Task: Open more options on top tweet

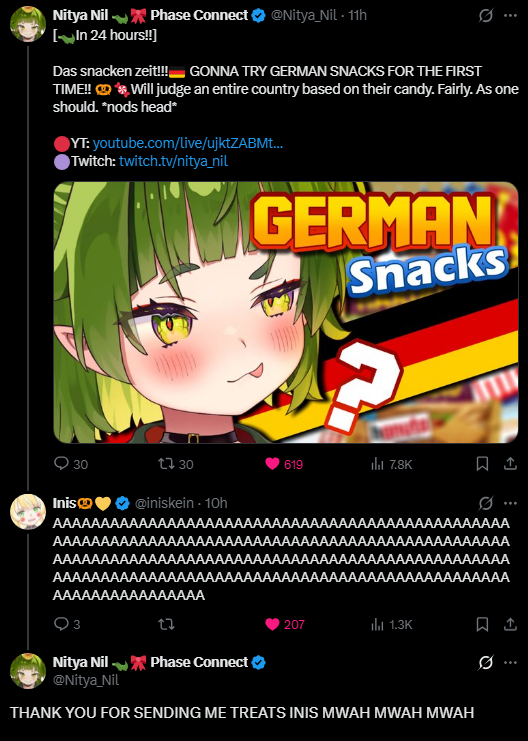Action: 511,16
